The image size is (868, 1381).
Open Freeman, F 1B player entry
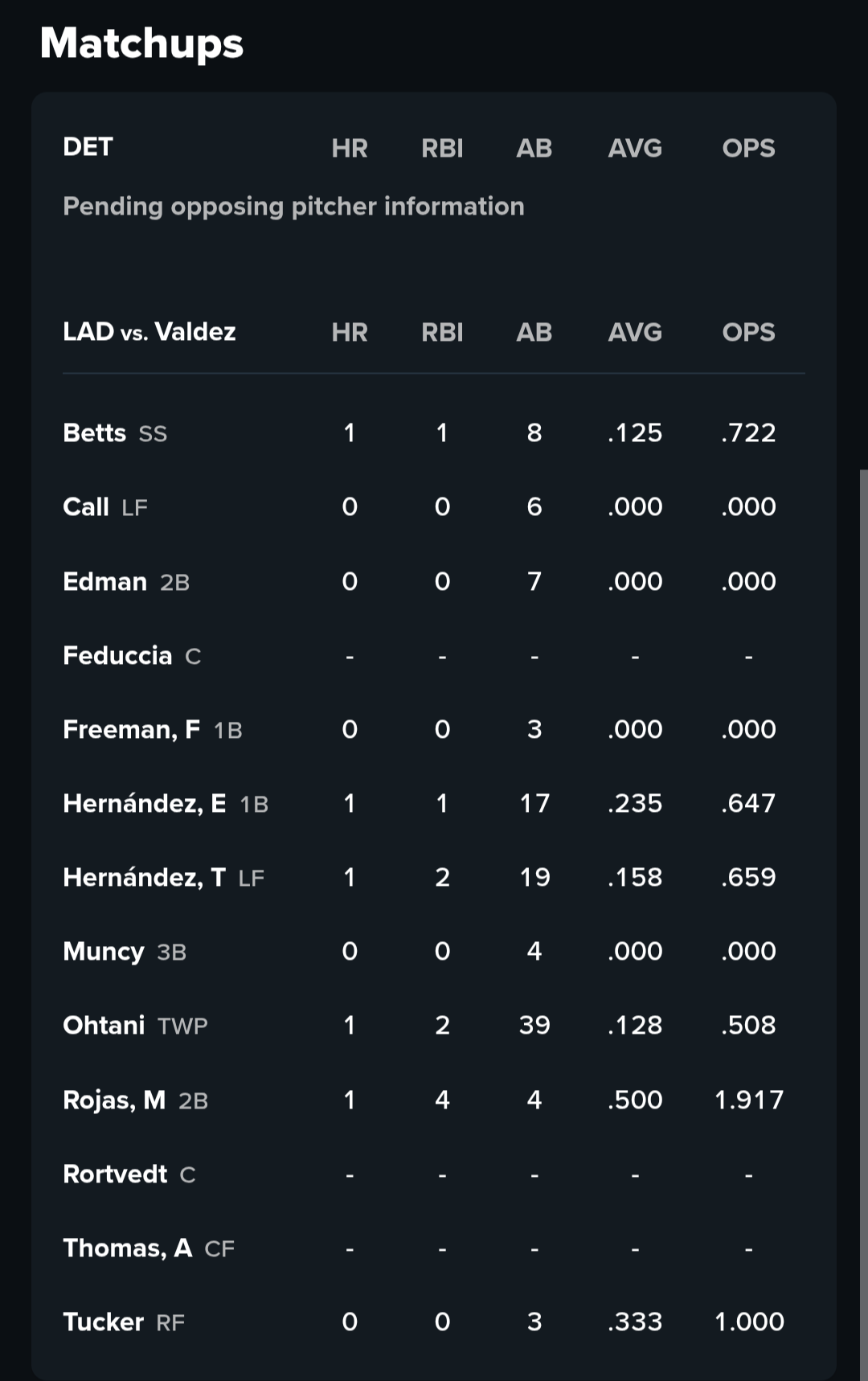click(x=434, y=729)
